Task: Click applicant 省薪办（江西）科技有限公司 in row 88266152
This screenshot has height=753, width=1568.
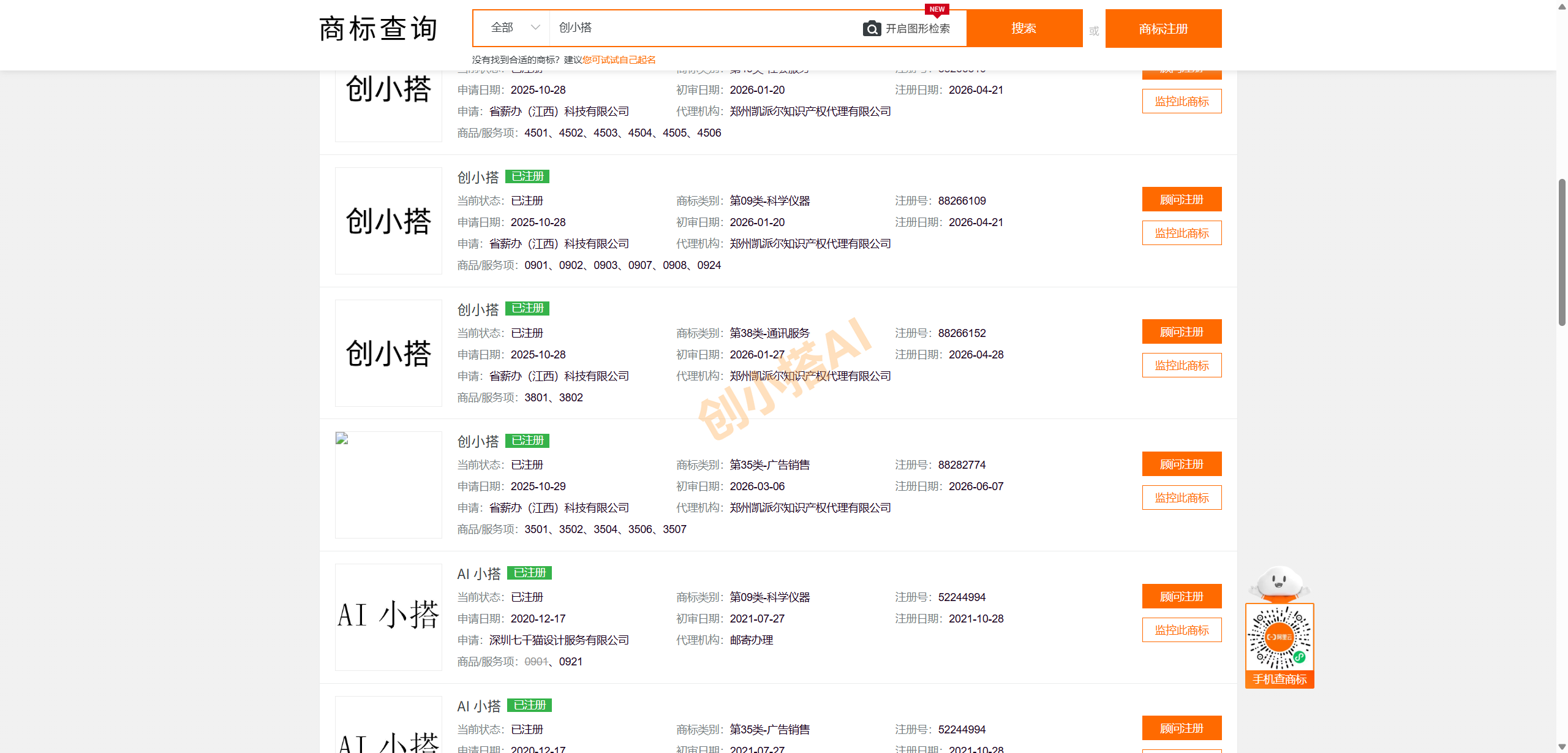Action: [x=559, y=376]
